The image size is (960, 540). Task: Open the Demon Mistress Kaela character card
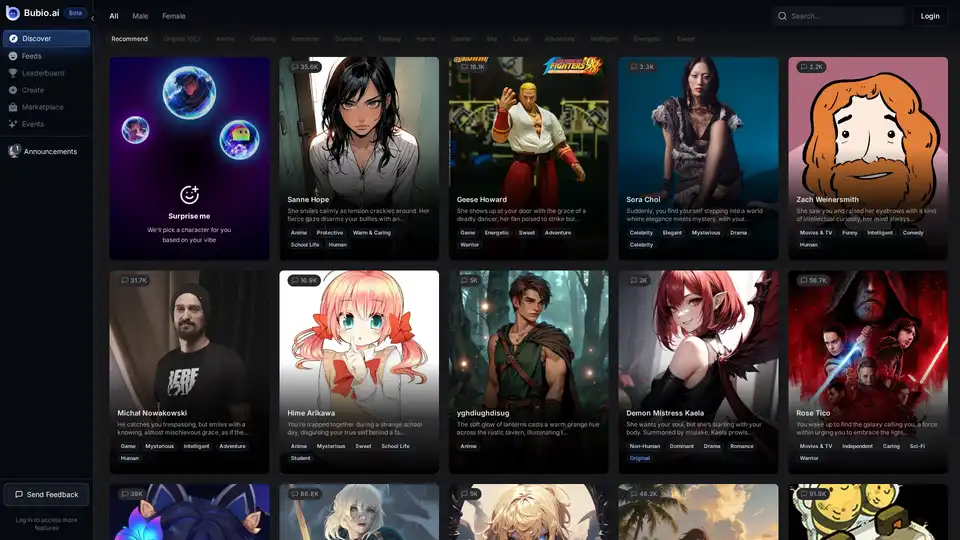point(698,370)
